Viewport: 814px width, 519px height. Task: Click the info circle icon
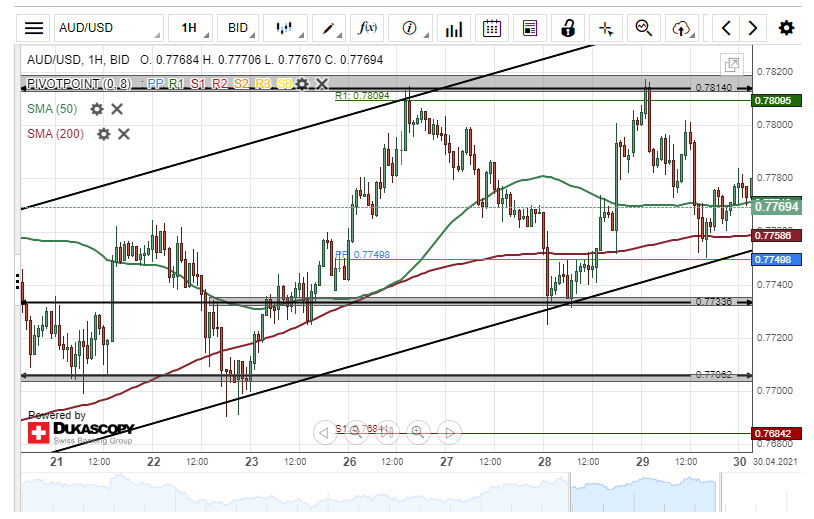[x=410, y=28]
